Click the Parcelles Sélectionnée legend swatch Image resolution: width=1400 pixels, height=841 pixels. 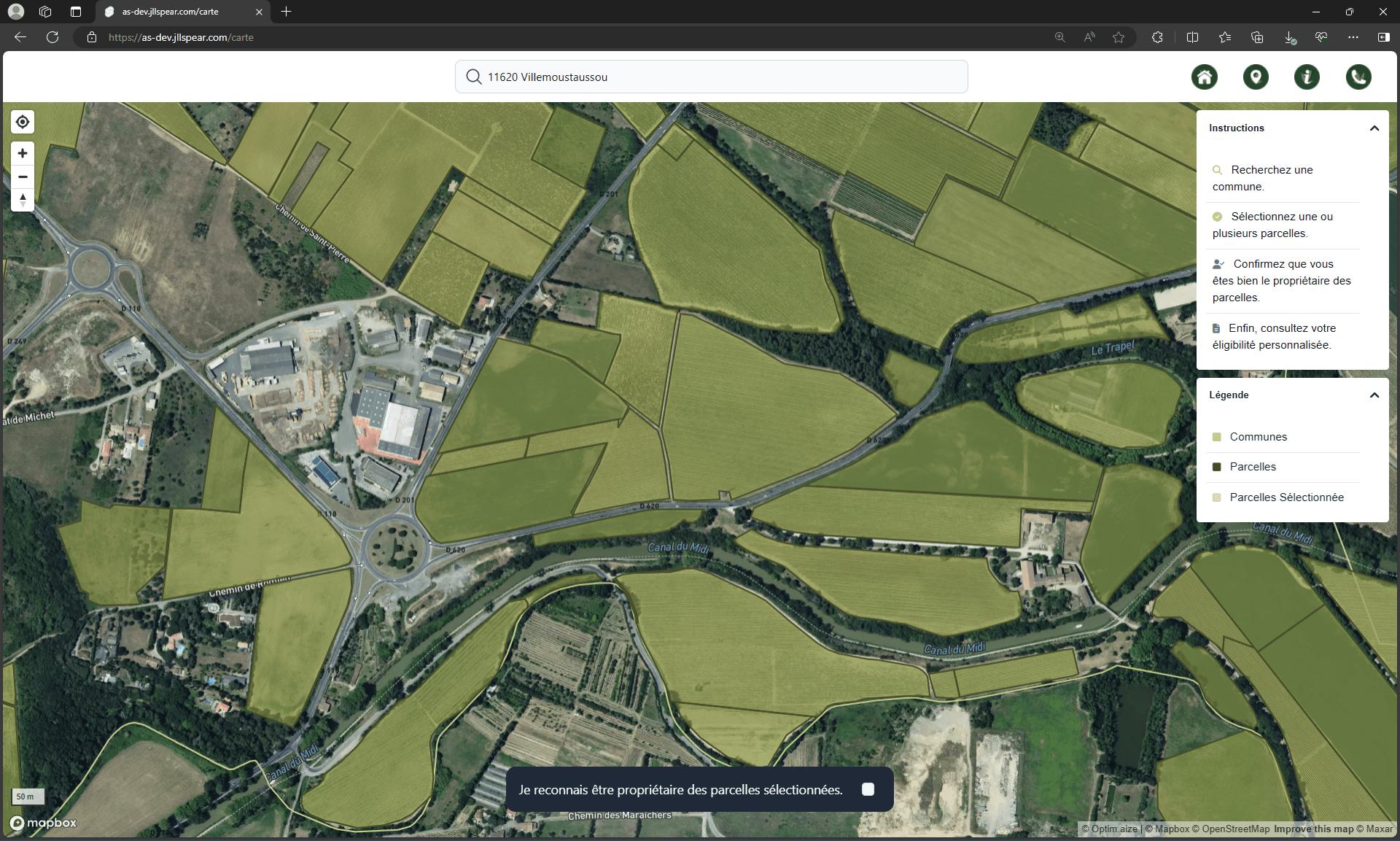(1216, 497)
